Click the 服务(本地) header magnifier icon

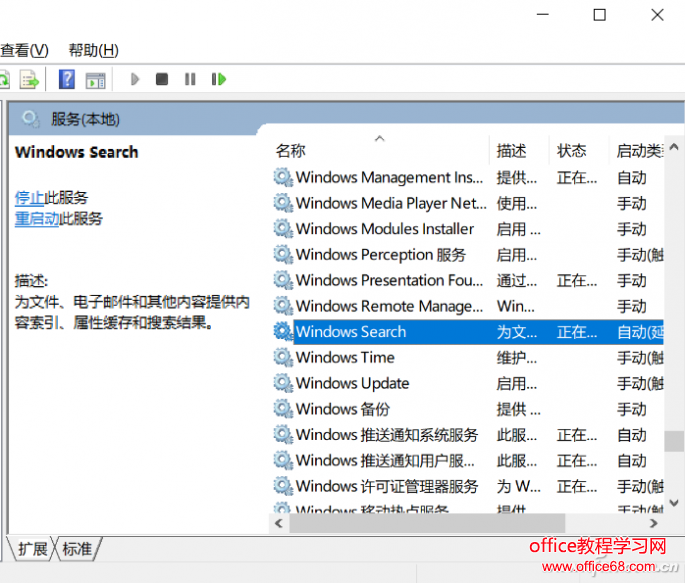pyautogui.click(x=31, y=118)
